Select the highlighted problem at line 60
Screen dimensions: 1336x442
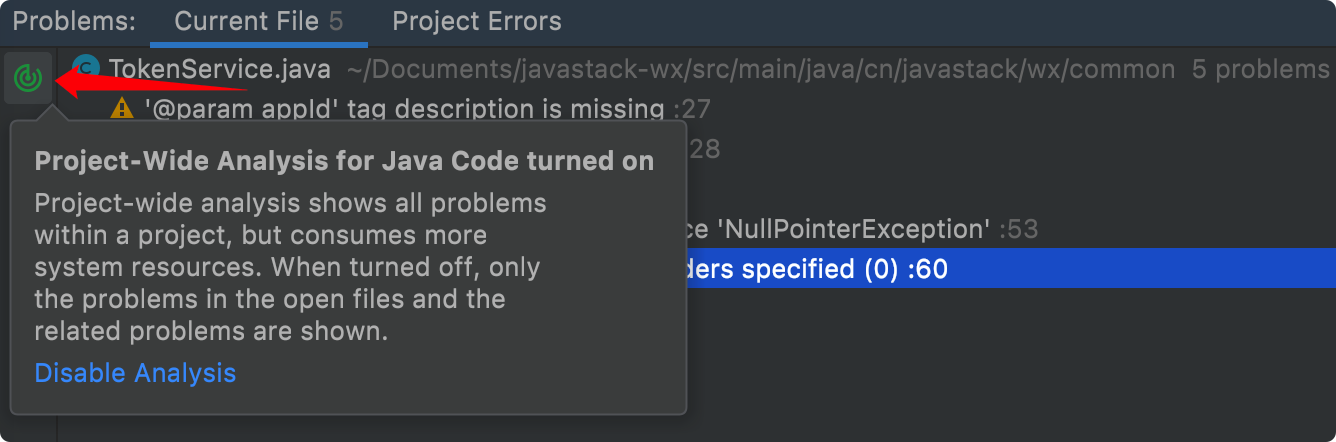point(1010,268)
